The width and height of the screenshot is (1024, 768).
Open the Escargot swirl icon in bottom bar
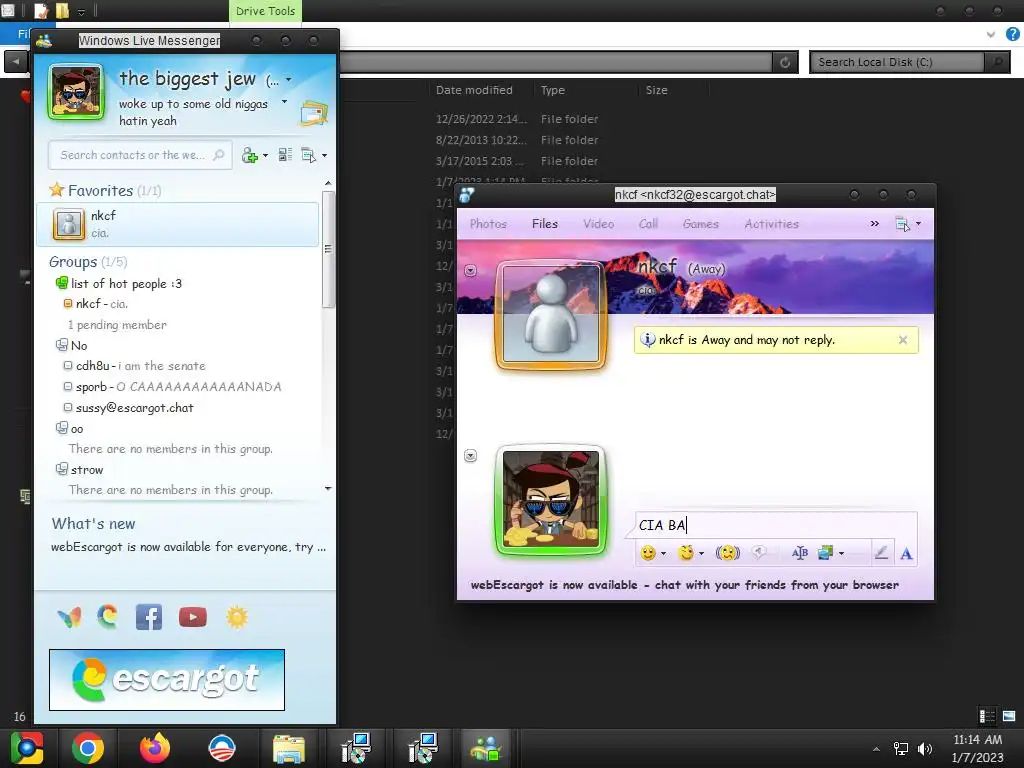[x=108, y=616]
